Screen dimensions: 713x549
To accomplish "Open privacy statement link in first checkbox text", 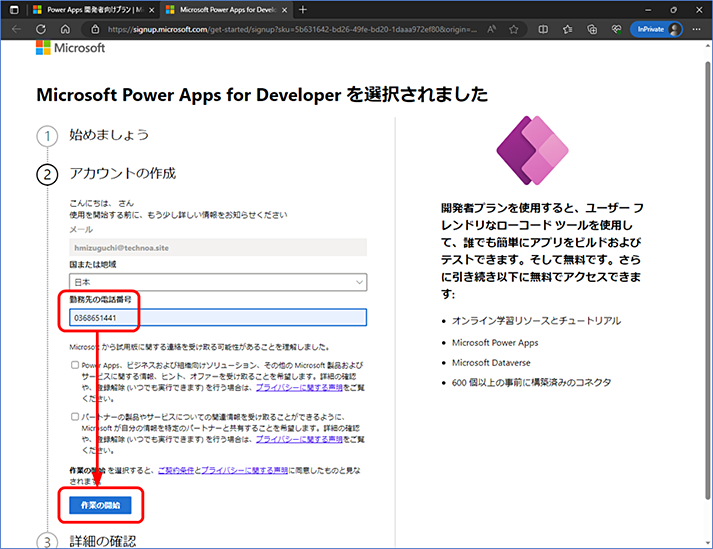I will pyautogui.click(x=299, y=388).
